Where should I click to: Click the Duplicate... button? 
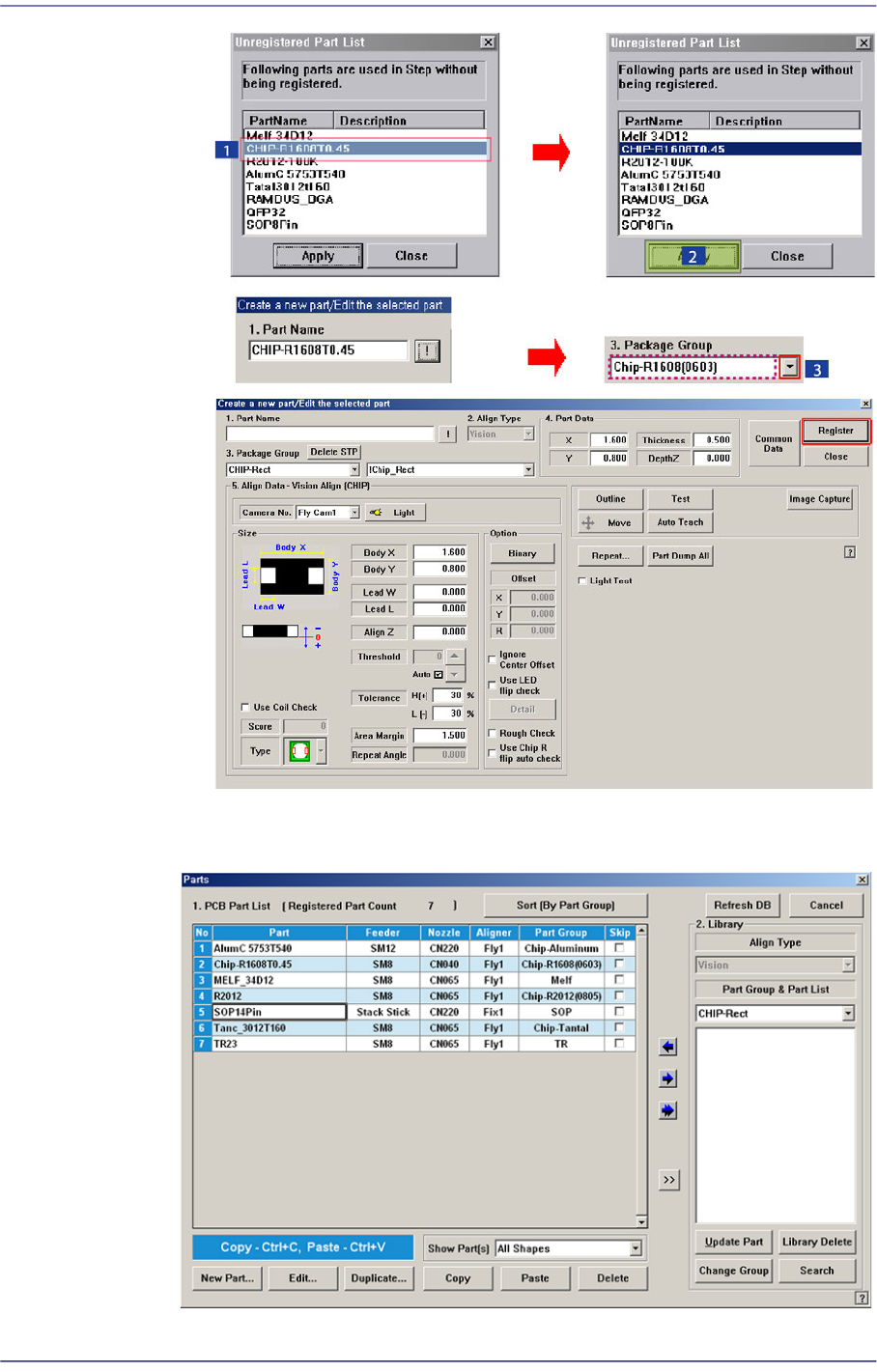[379, 1278]
